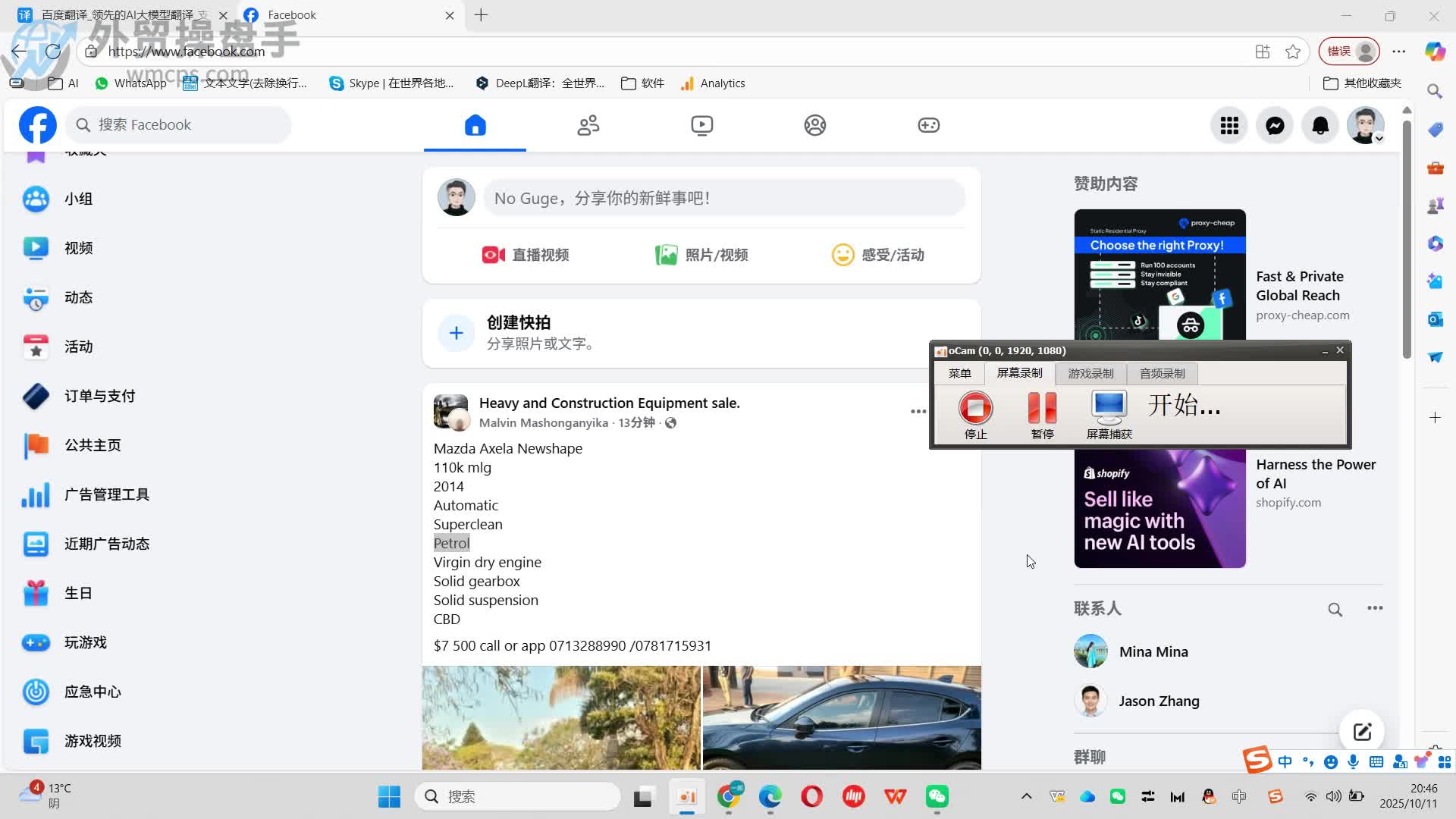Open the oCam 菜单 menu
The width and height of the screenshot is (1456, 819).
point(959,373)
